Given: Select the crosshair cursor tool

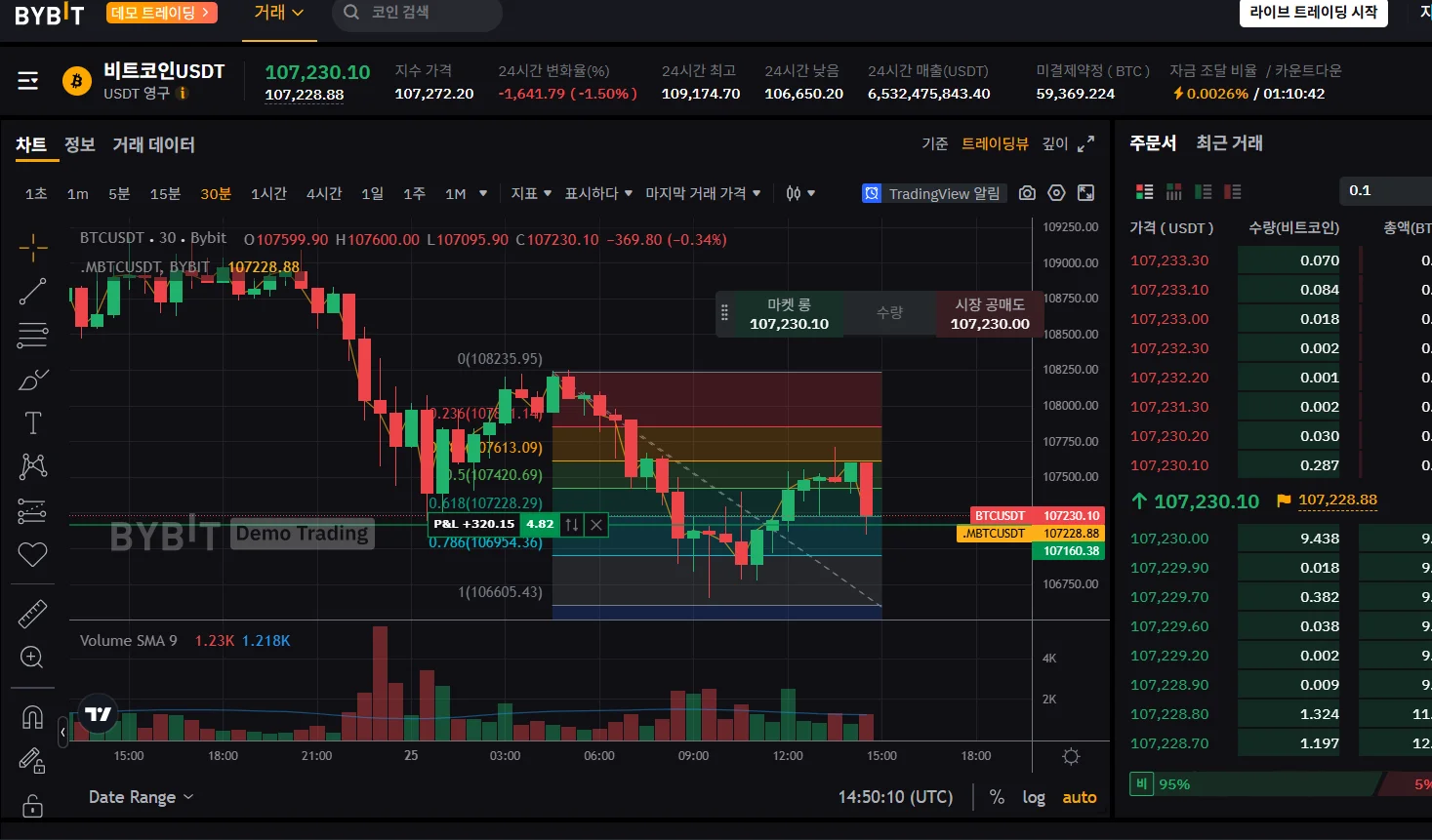Looking at the screenshot, I should 32,248.
